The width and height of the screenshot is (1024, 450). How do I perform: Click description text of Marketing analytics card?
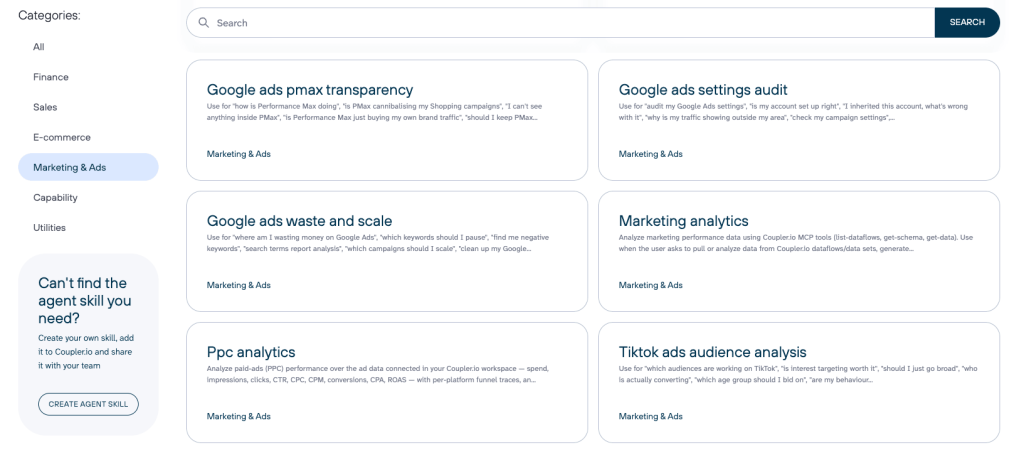coord(796,243)
